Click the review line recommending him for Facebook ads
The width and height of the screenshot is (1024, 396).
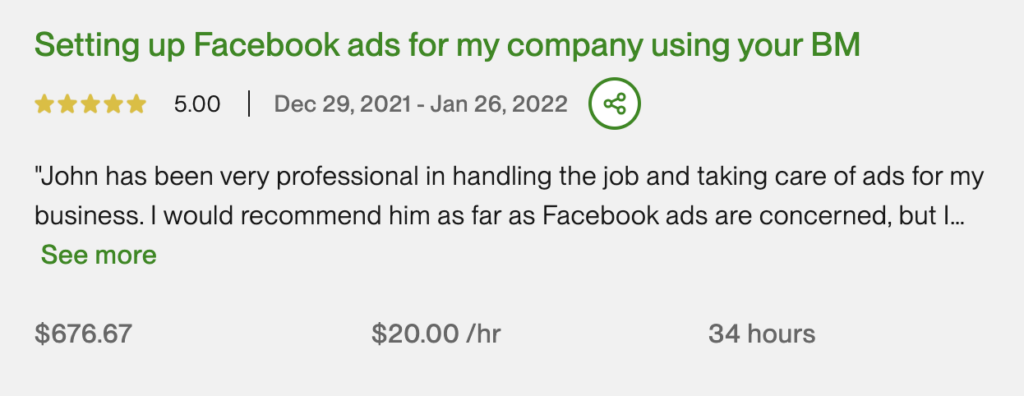pyautogui.click(x=500, y=217)
